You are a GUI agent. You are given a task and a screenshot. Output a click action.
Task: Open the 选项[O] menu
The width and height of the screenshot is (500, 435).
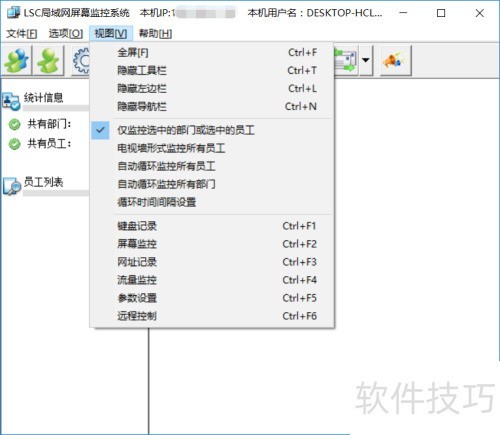pos(66,34)
